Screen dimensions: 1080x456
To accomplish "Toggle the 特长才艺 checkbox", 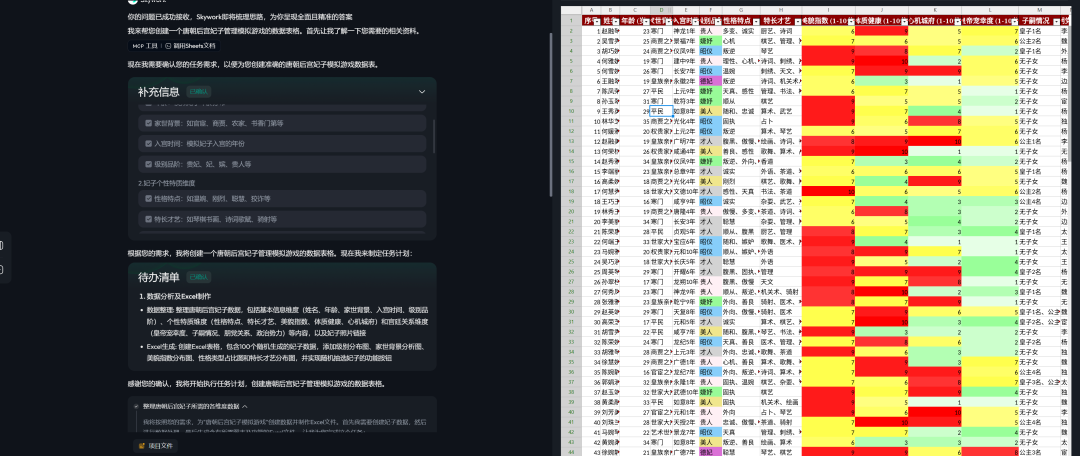I will pos(149,219).
